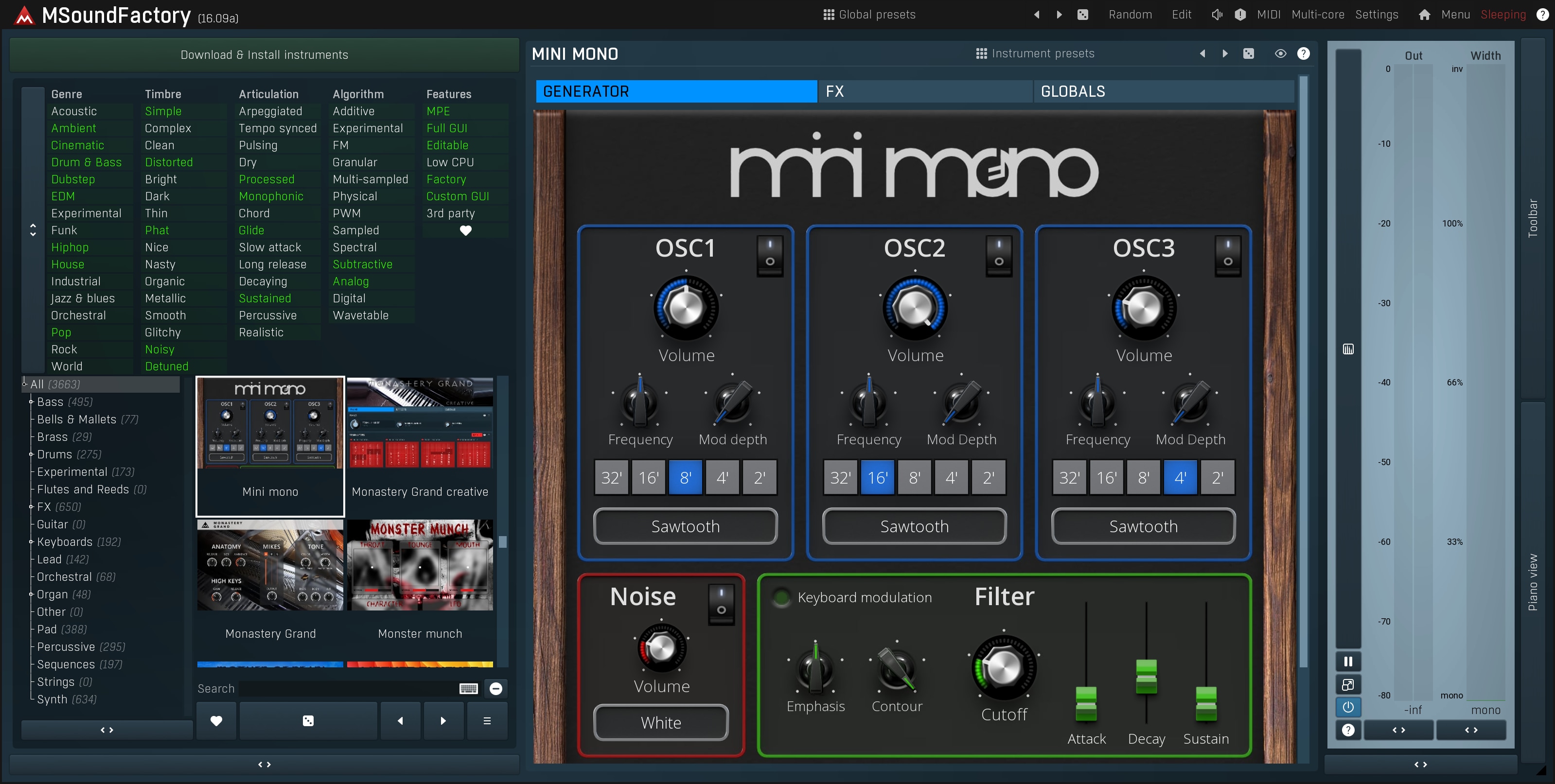Toggle the OSC3 on/off switch

(x=1228, y=256)
